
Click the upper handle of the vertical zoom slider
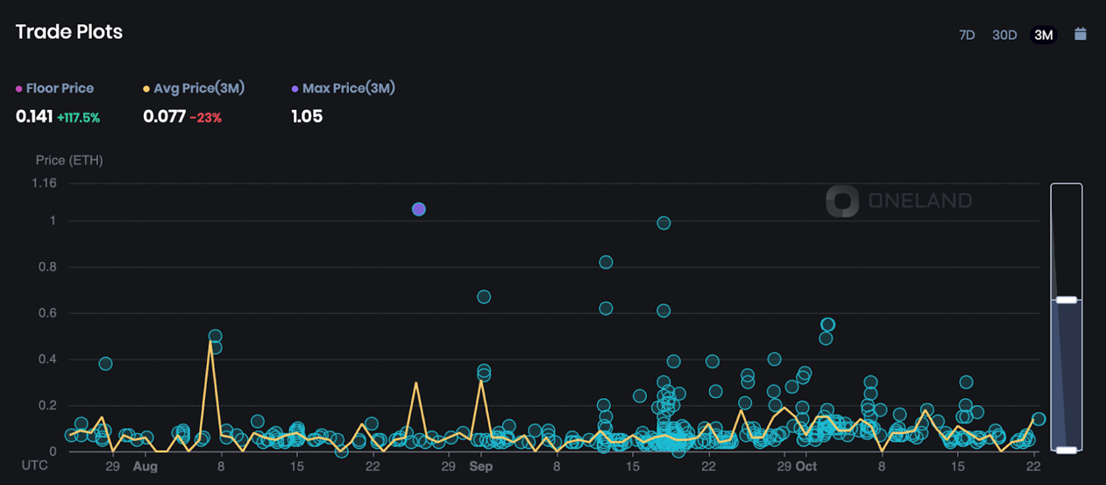point(1066,300)
